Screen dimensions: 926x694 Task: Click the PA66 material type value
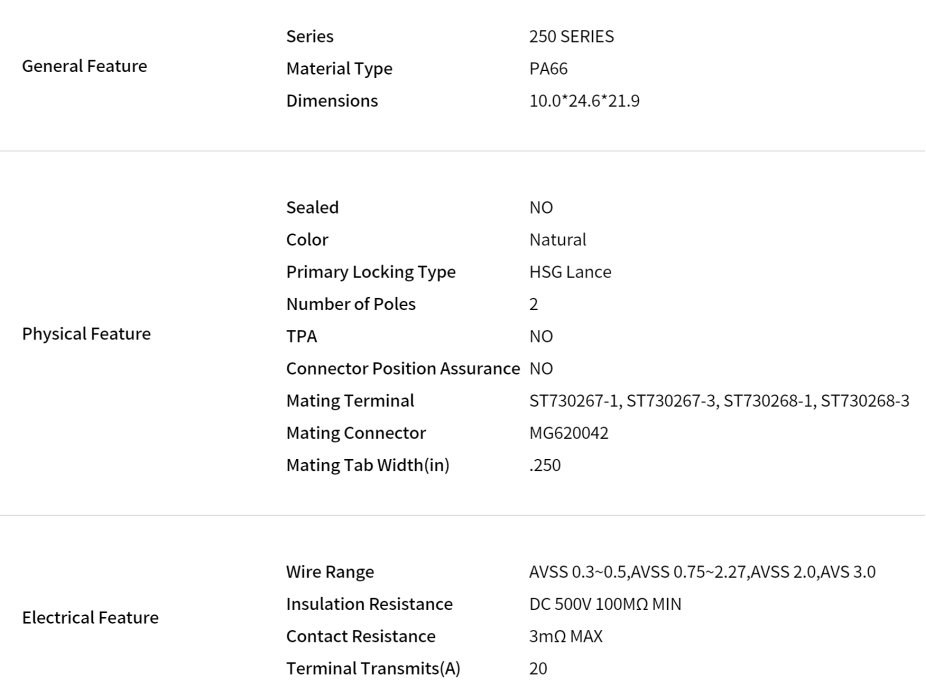coord(549,69)
